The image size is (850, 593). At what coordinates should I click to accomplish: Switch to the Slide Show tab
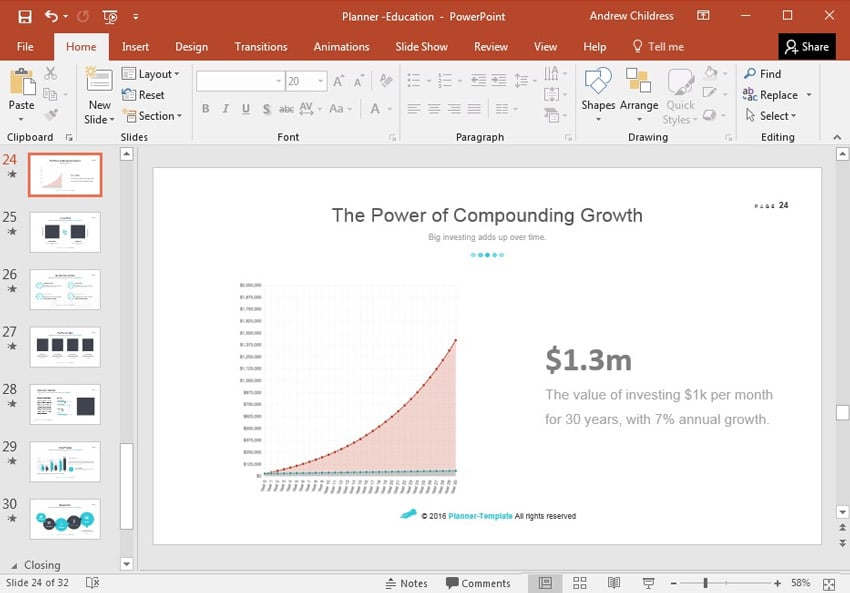pyautogui.click(x=421, y=47)
